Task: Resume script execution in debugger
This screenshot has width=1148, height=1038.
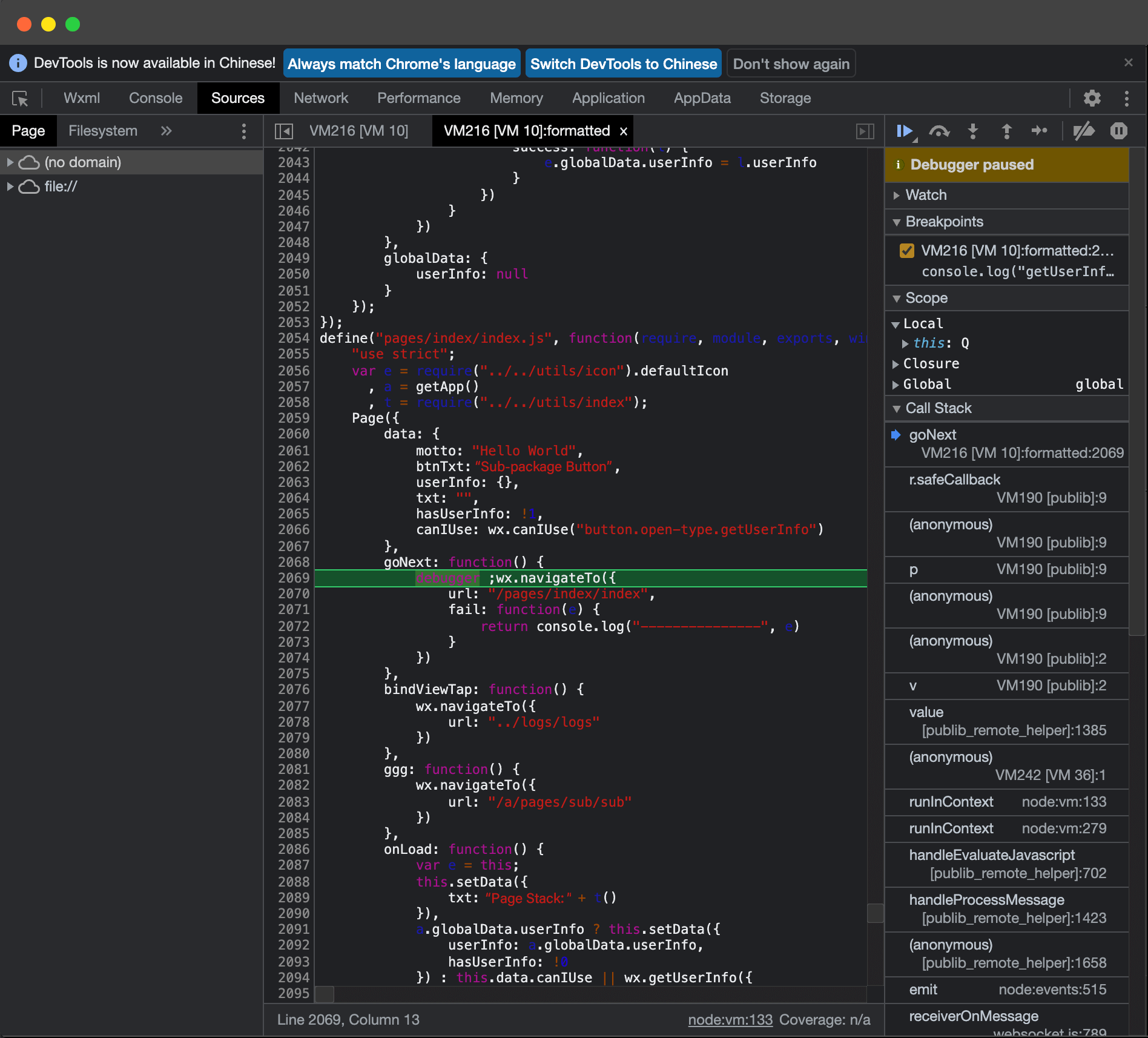Action: click(905, 131)
